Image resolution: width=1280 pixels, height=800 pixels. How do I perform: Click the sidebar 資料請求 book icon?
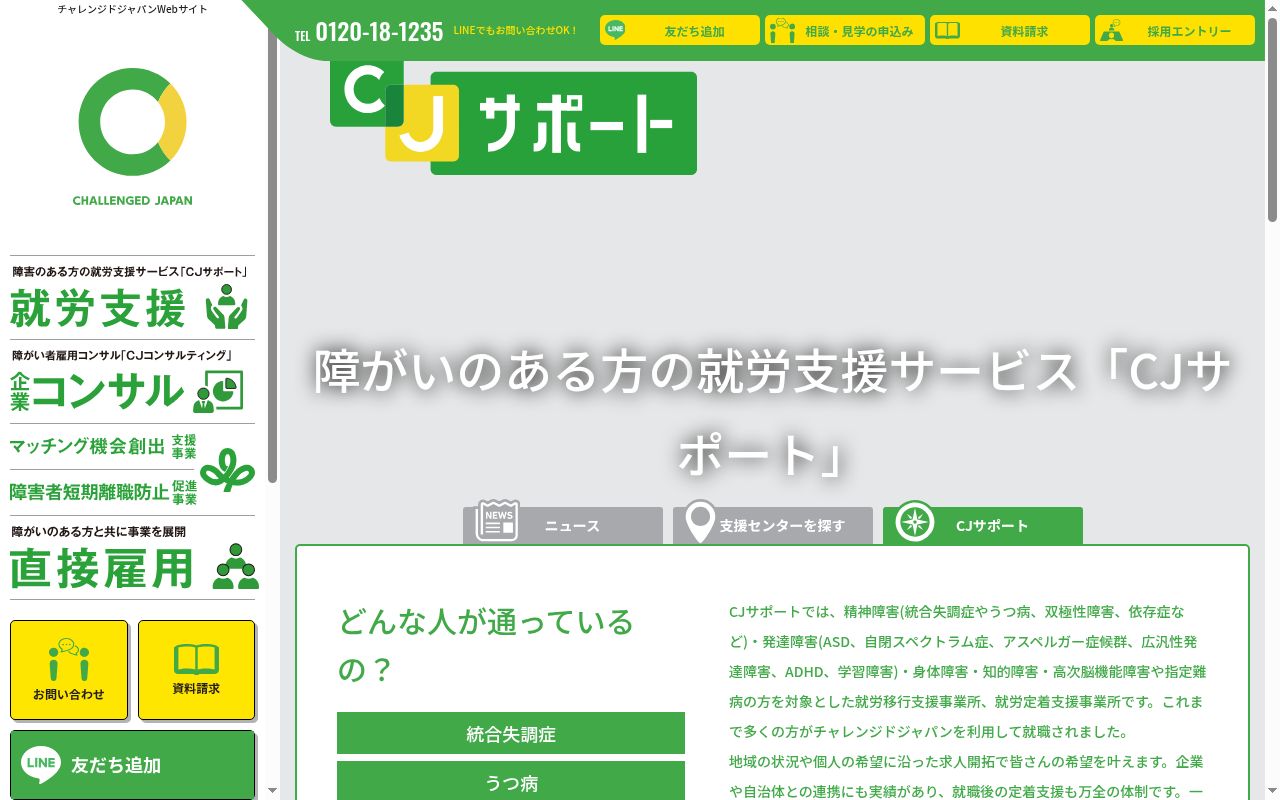tap(196, 659)
